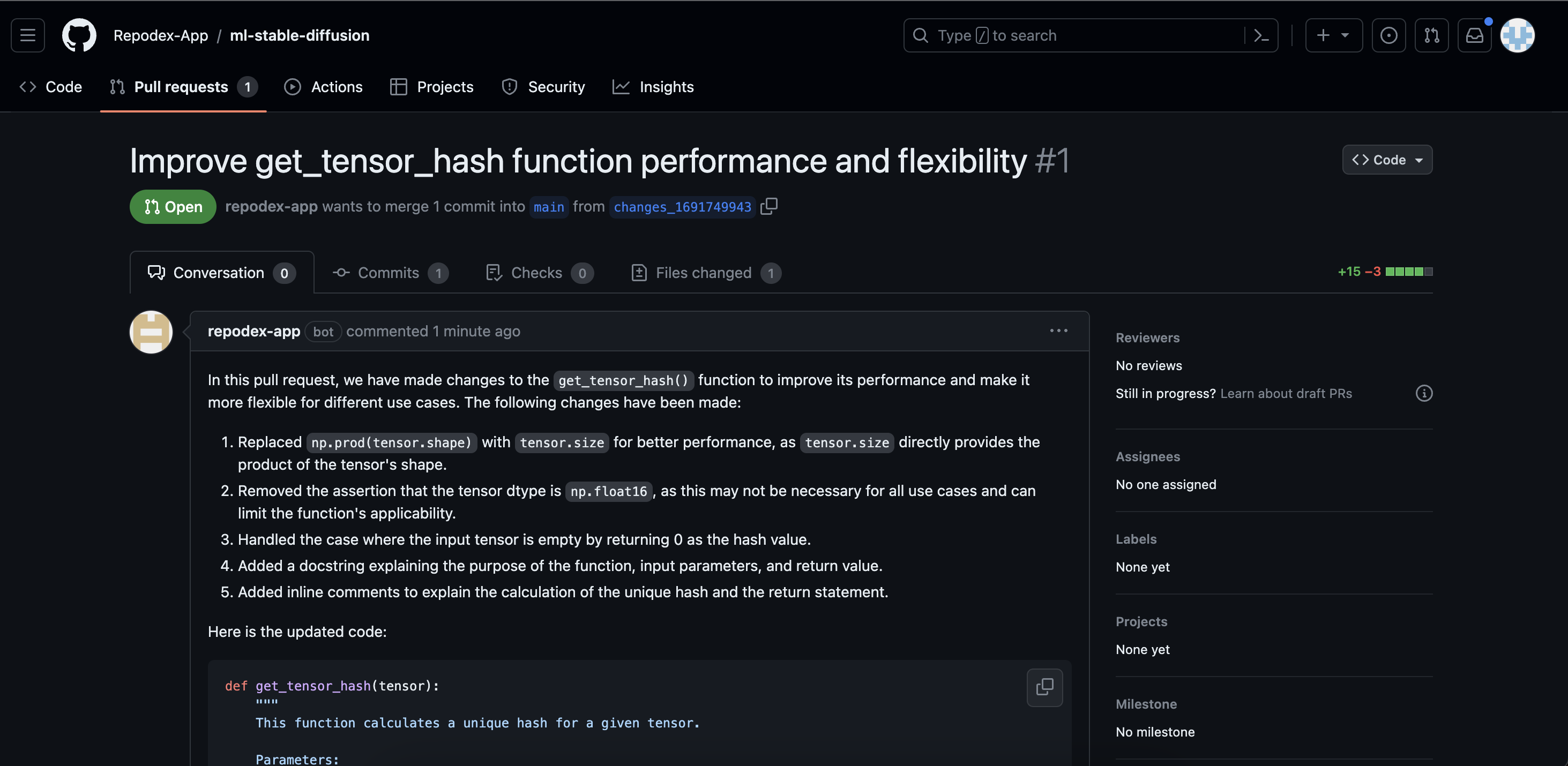1568x766 pixels.
Task: Open the command palette icon
Action: click(1261, 35)
